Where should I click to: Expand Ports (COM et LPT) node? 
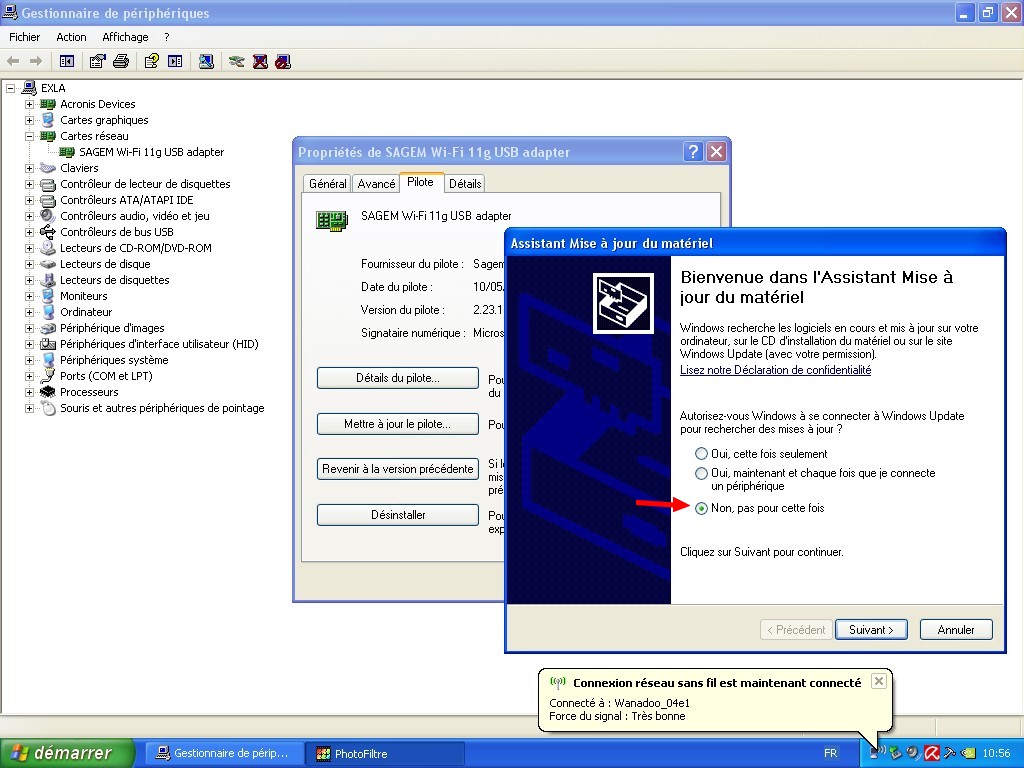point(29,376)
